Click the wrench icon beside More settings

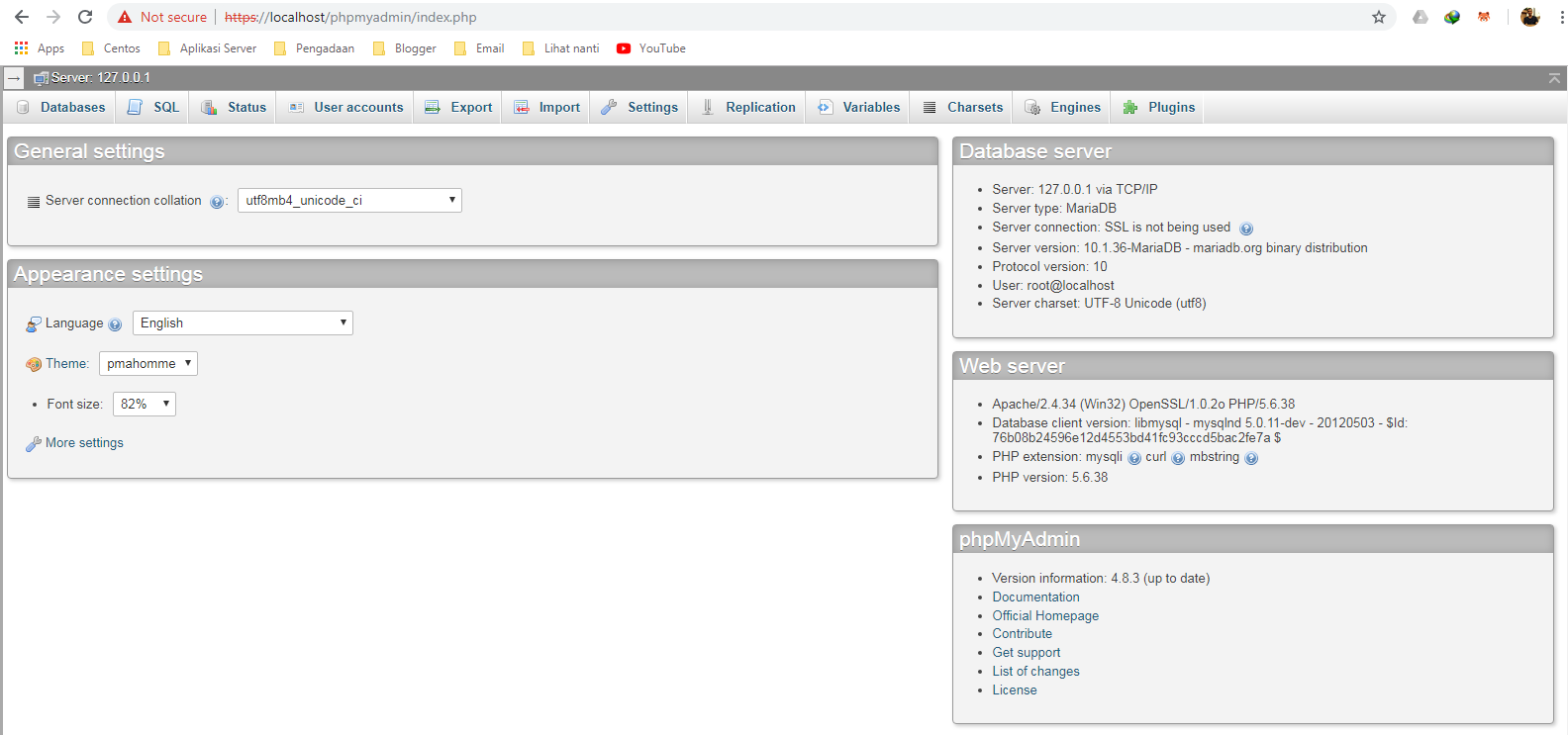pos(34,444)
